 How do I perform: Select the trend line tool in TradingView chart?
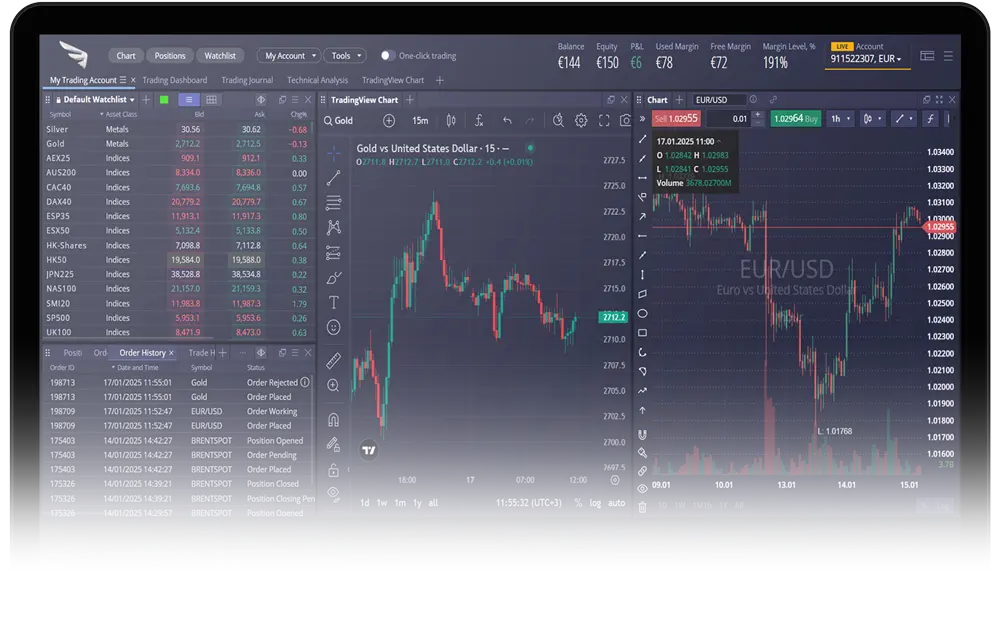(x=334, y=178)
